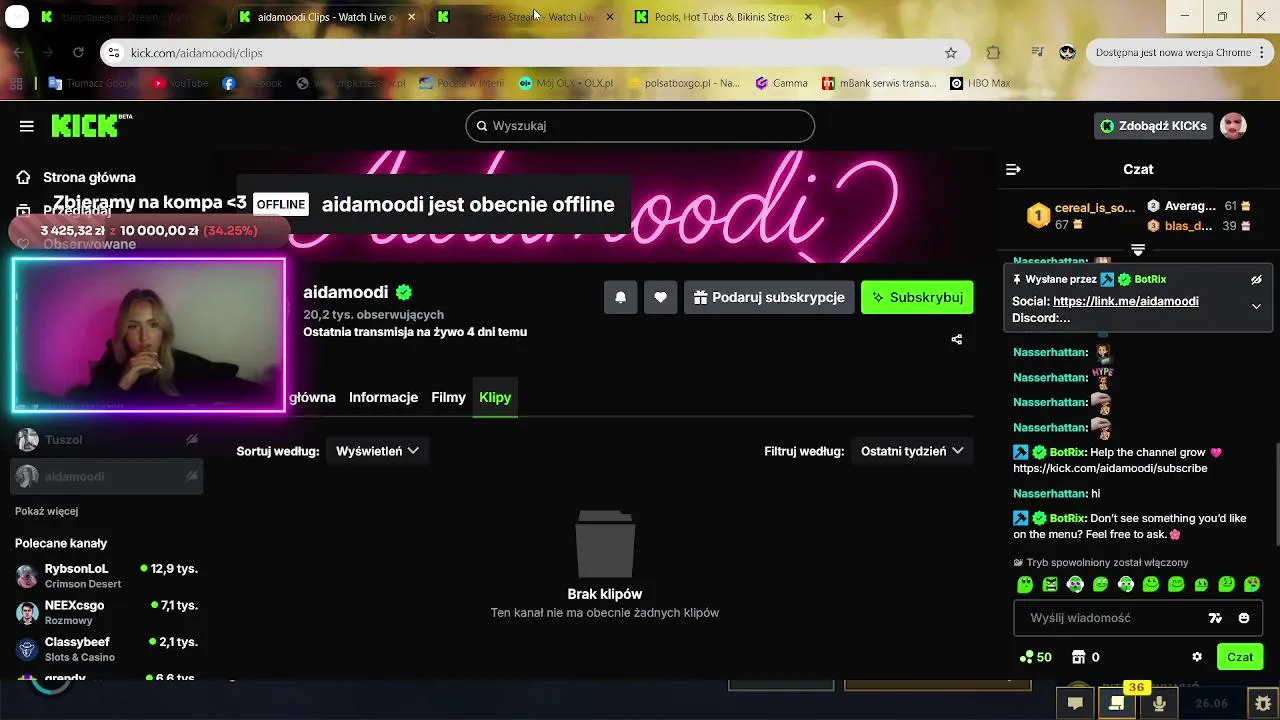1280x720 pixels.
Task: Reload the page in Chrome
Action: [78, 53]
